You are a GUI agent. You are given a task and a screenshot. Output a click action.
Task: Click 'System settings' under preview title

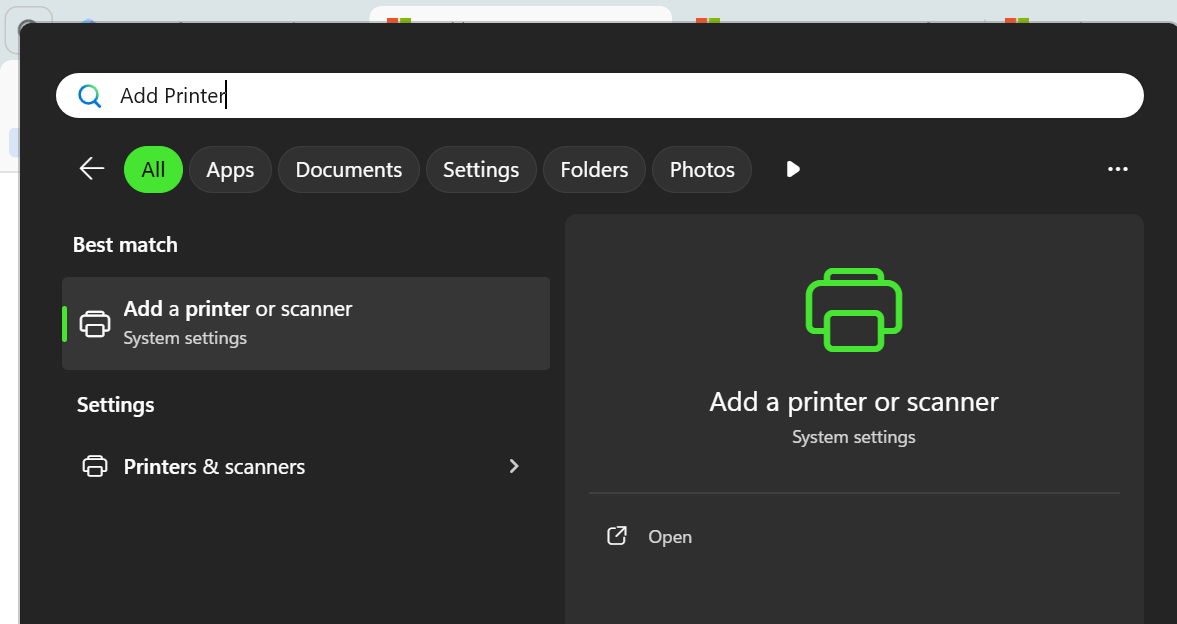(854, 437)
